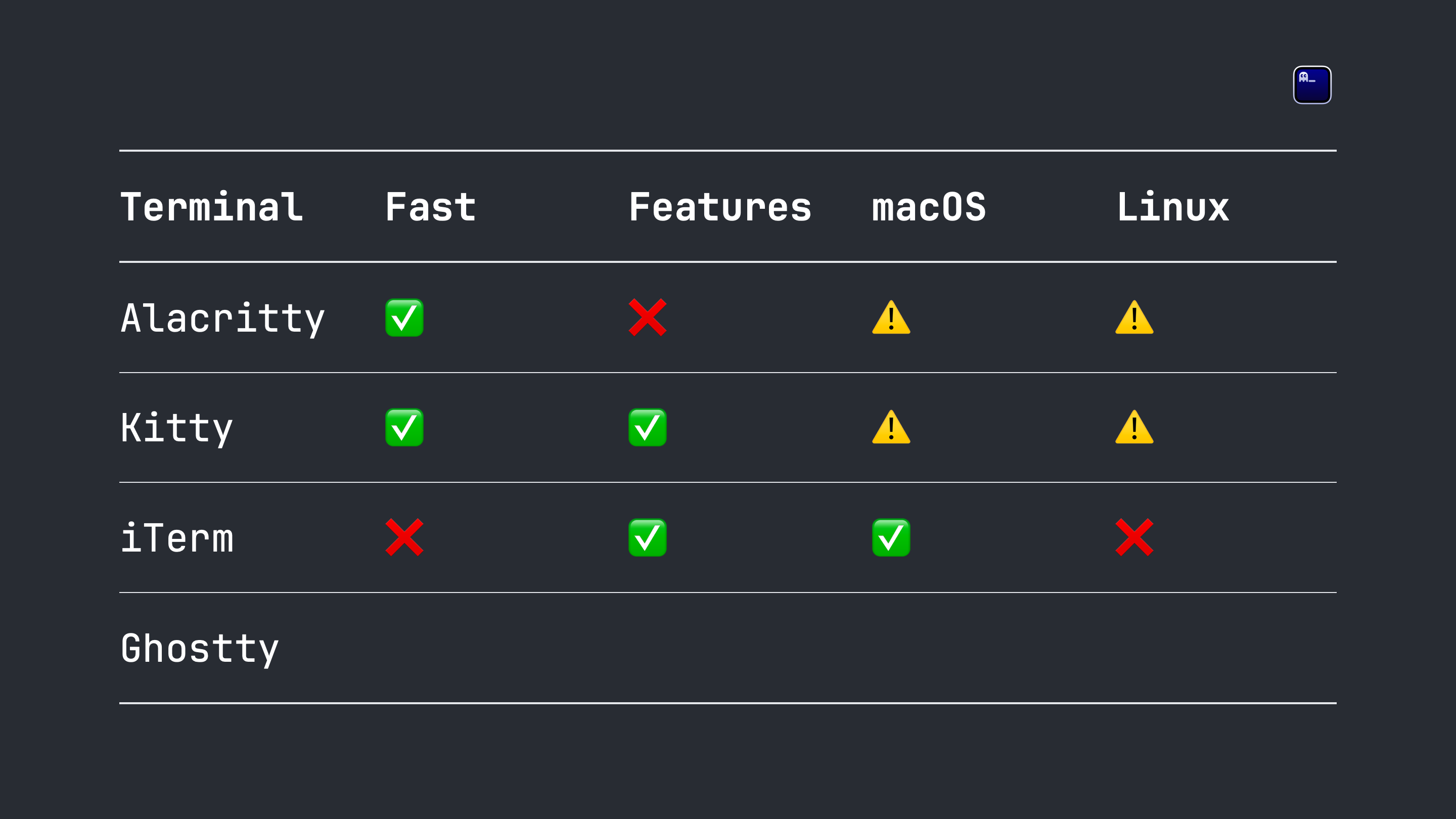
Task: Click Kitty's Linux warning triangle
Action: (x=1134, y=427)
